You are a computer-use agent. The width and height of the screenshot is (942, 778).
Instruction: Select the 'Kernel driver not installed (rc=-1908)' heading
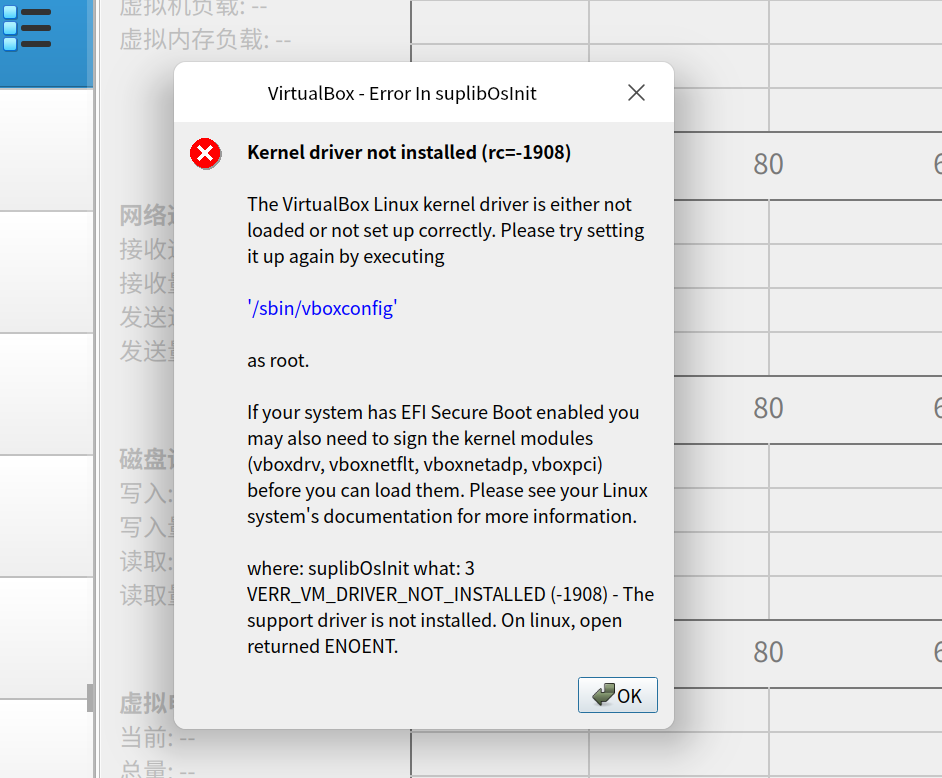pyautogui.click(x=409, y=152)
